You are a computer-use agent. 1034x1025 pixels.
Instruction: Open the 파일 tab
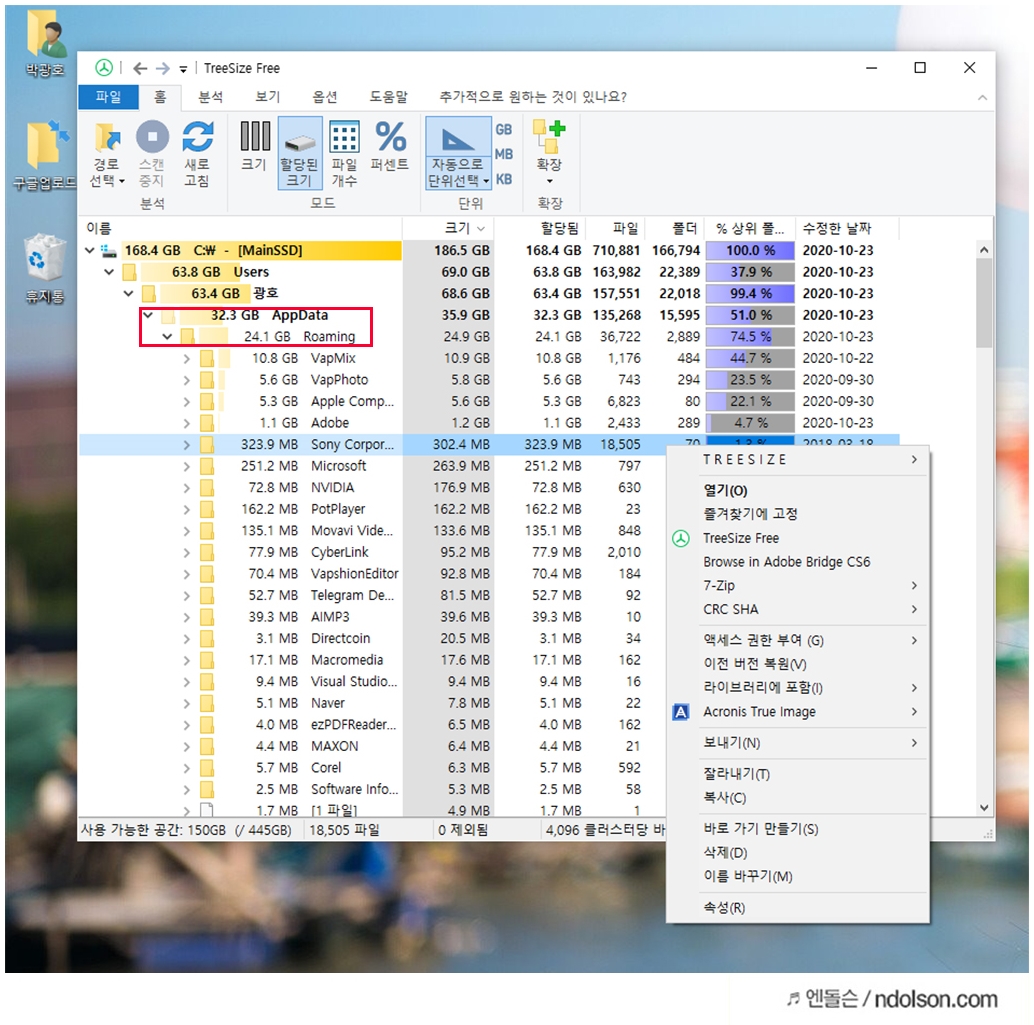pyautogui.click(x=108, y=96)
